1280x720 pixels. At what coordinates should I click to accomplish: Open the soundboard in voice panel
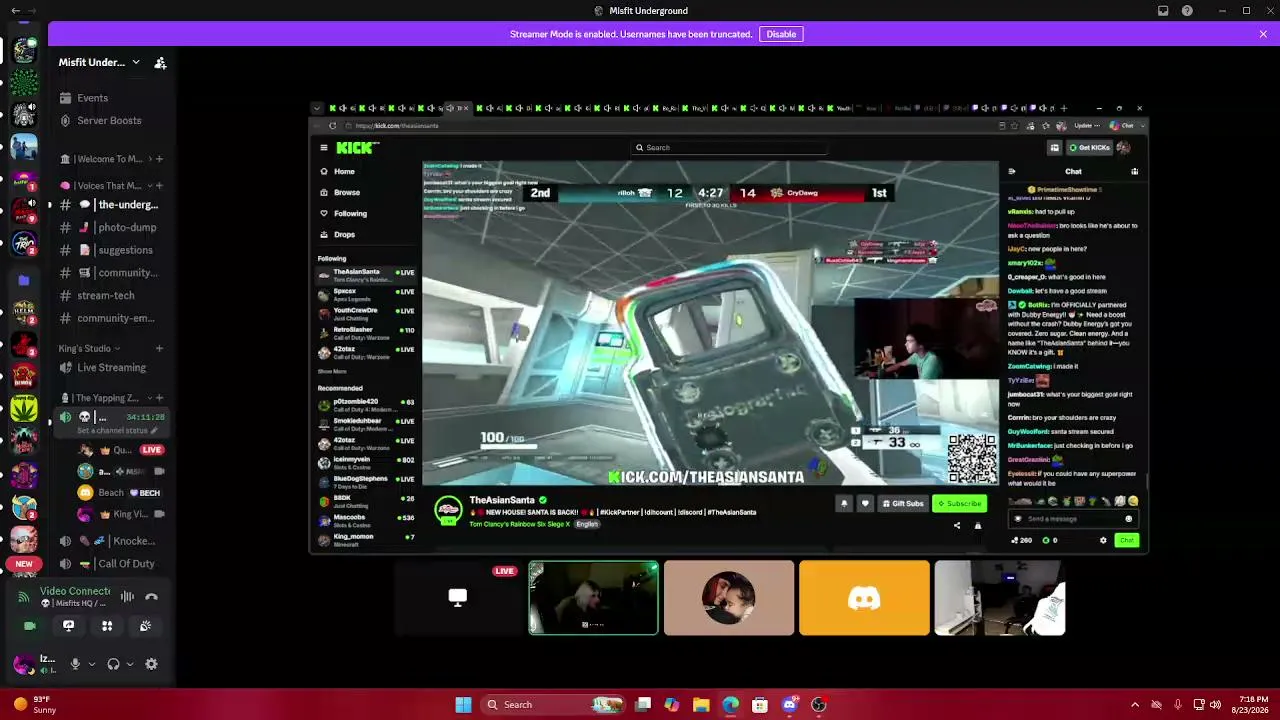tap(145, 626)
